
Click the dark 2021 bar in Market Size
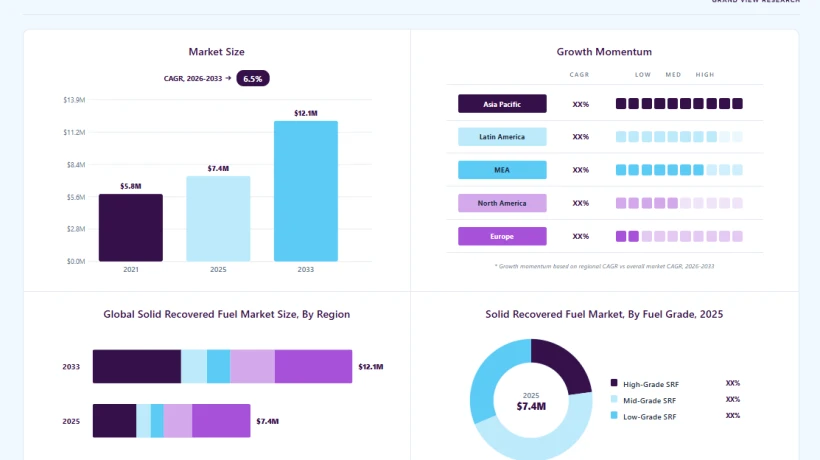[x=131, y=227]
